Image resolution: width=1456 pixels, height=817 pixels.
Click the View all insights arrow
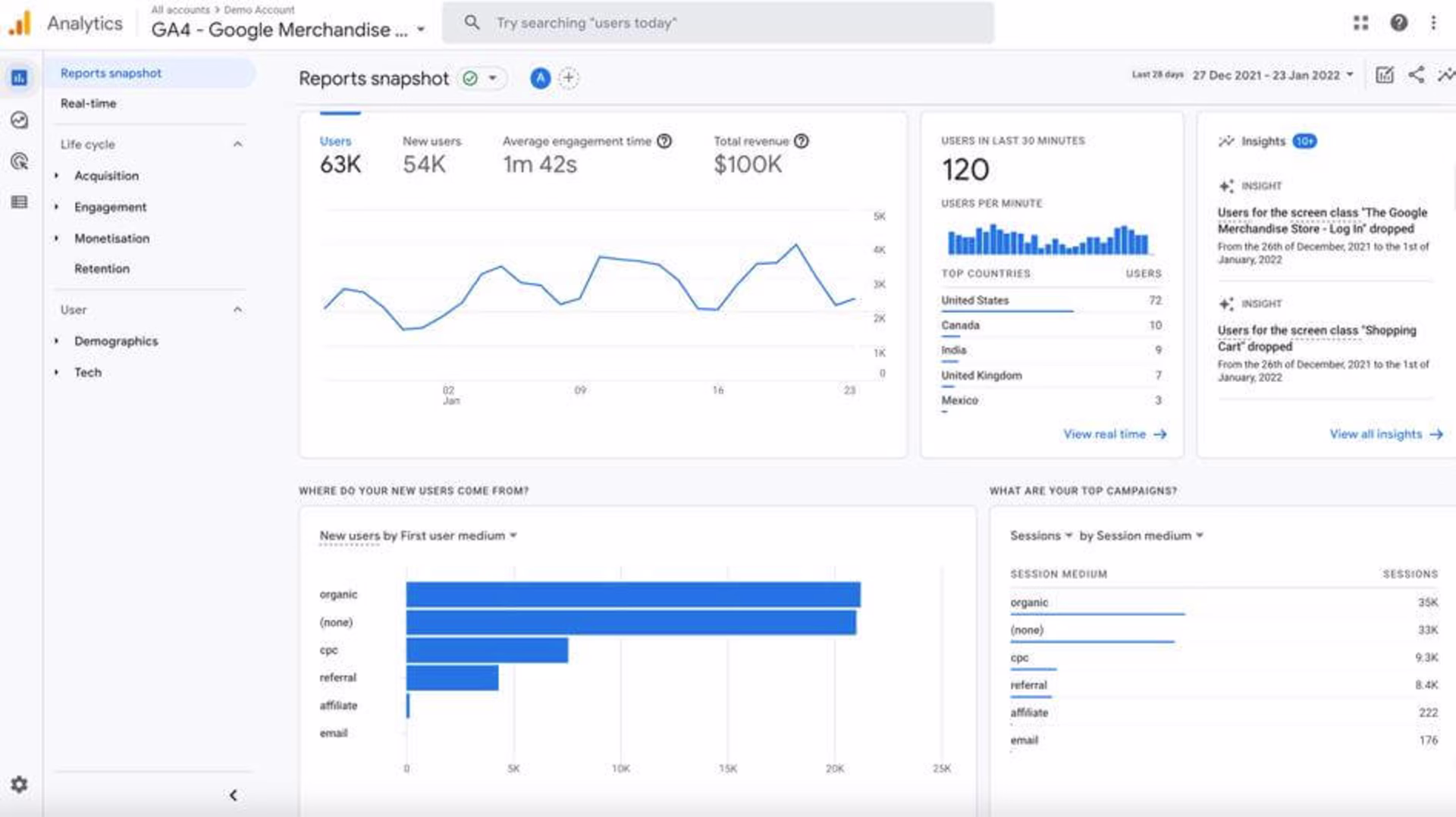1436,434
